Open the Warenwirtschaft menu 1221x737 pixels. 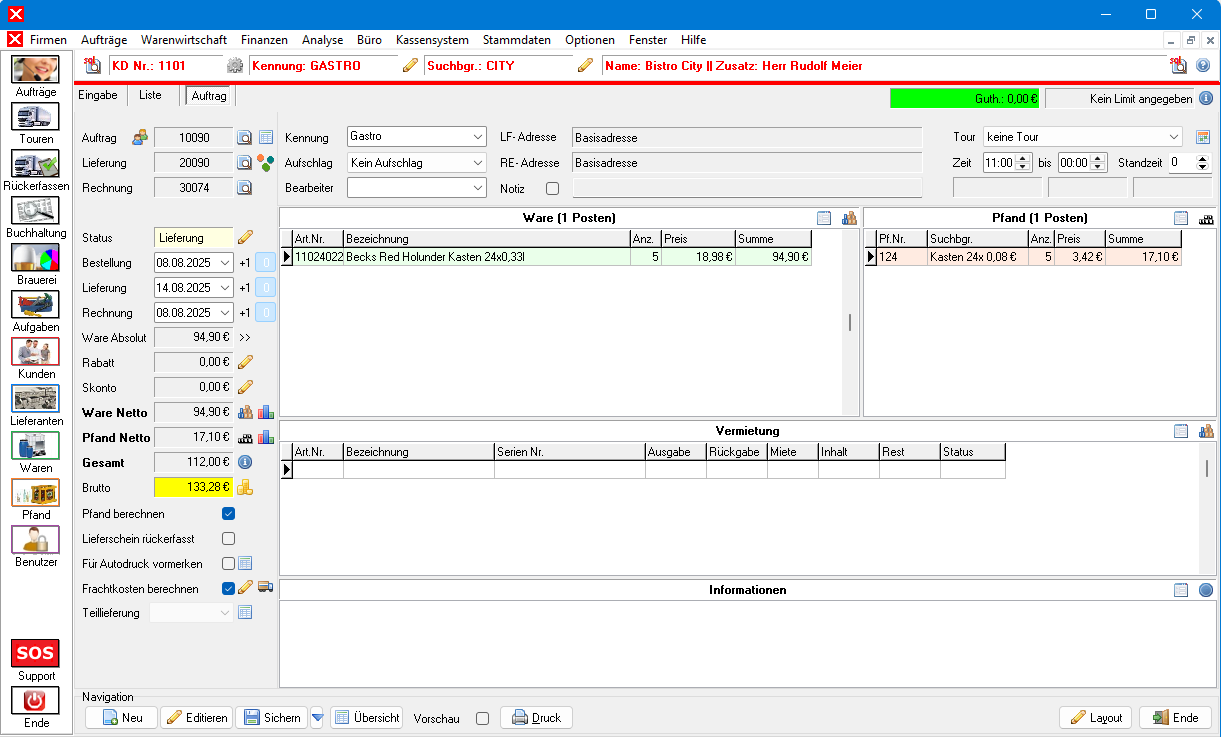coord(184,40)
